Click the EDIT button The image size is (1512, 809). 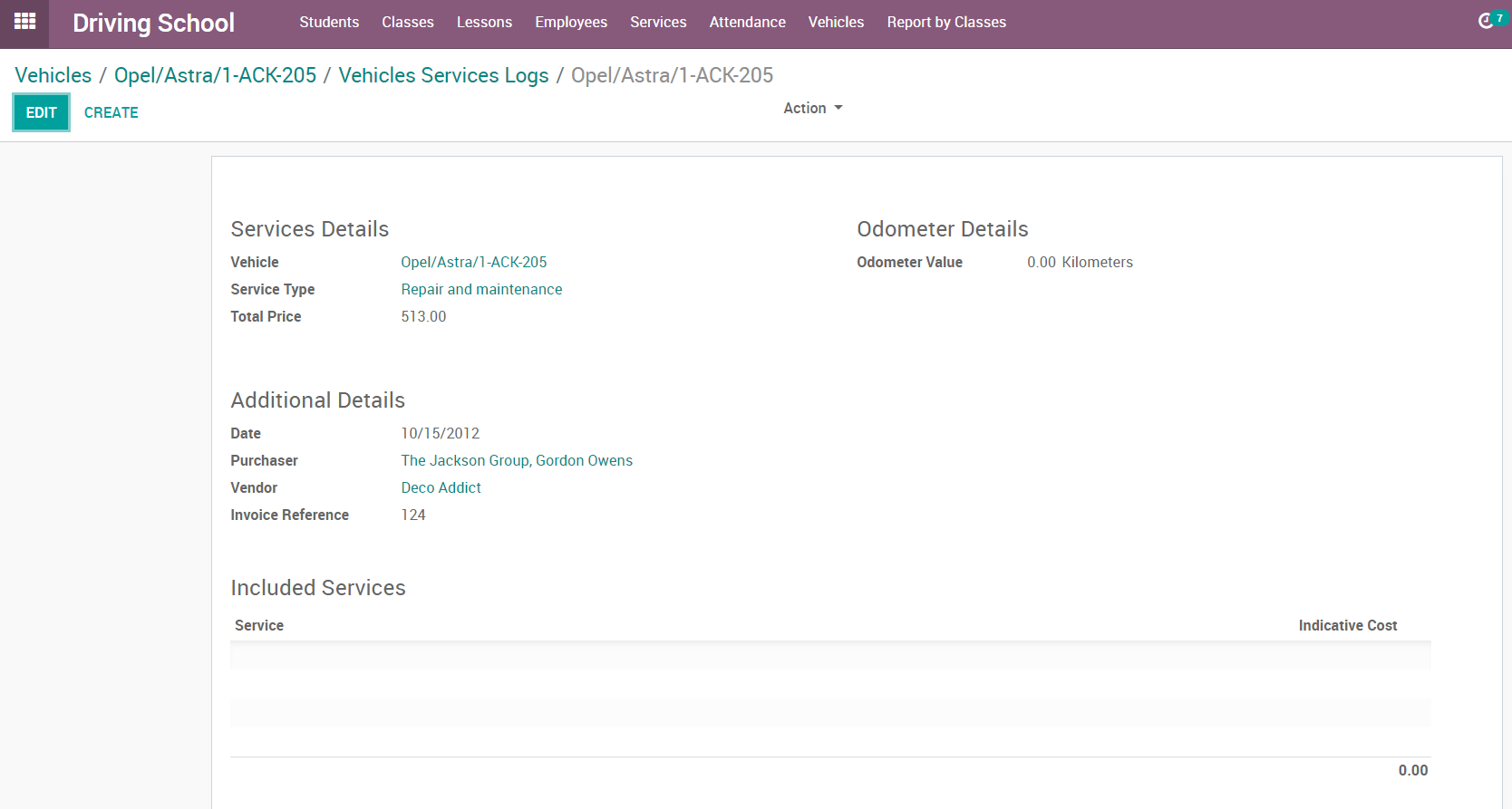pos(41,112)
